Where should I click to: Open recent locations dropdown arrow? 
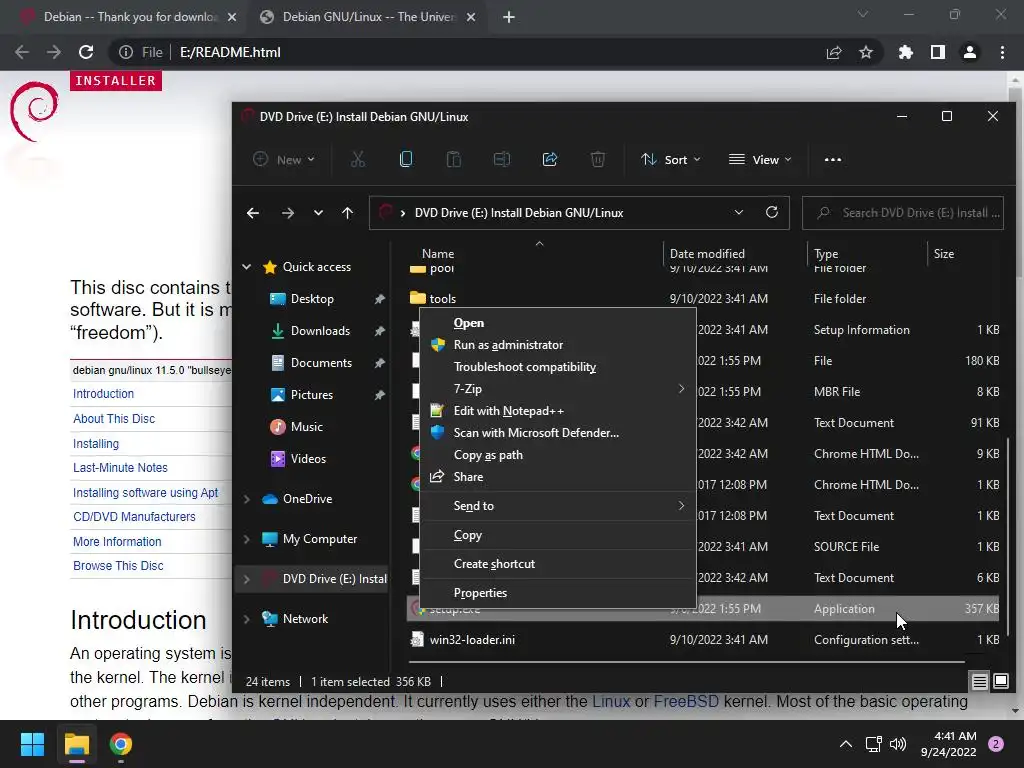(x=318, y=213)
